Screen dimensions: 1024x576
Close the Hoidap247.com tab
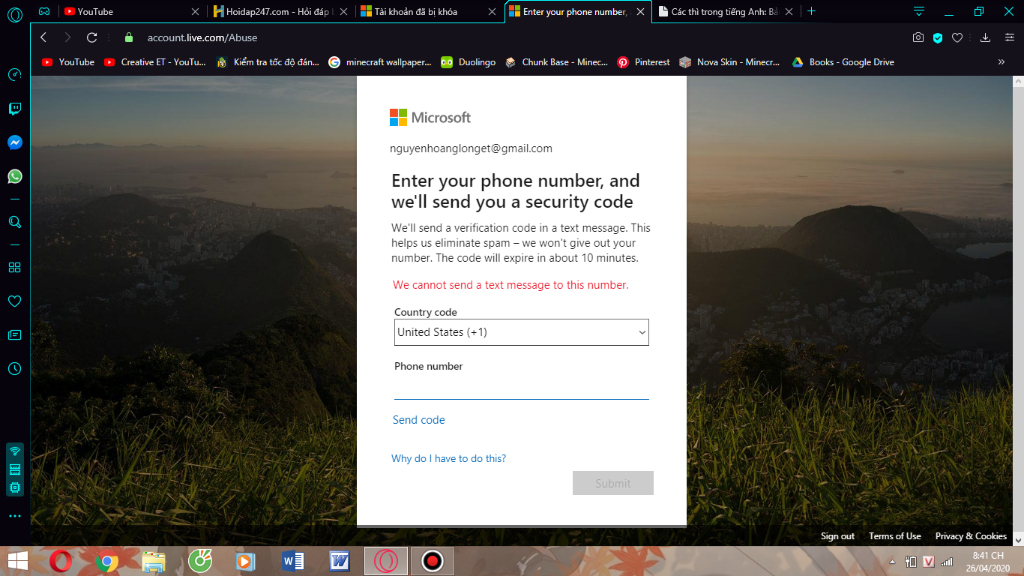pos(344,12)
